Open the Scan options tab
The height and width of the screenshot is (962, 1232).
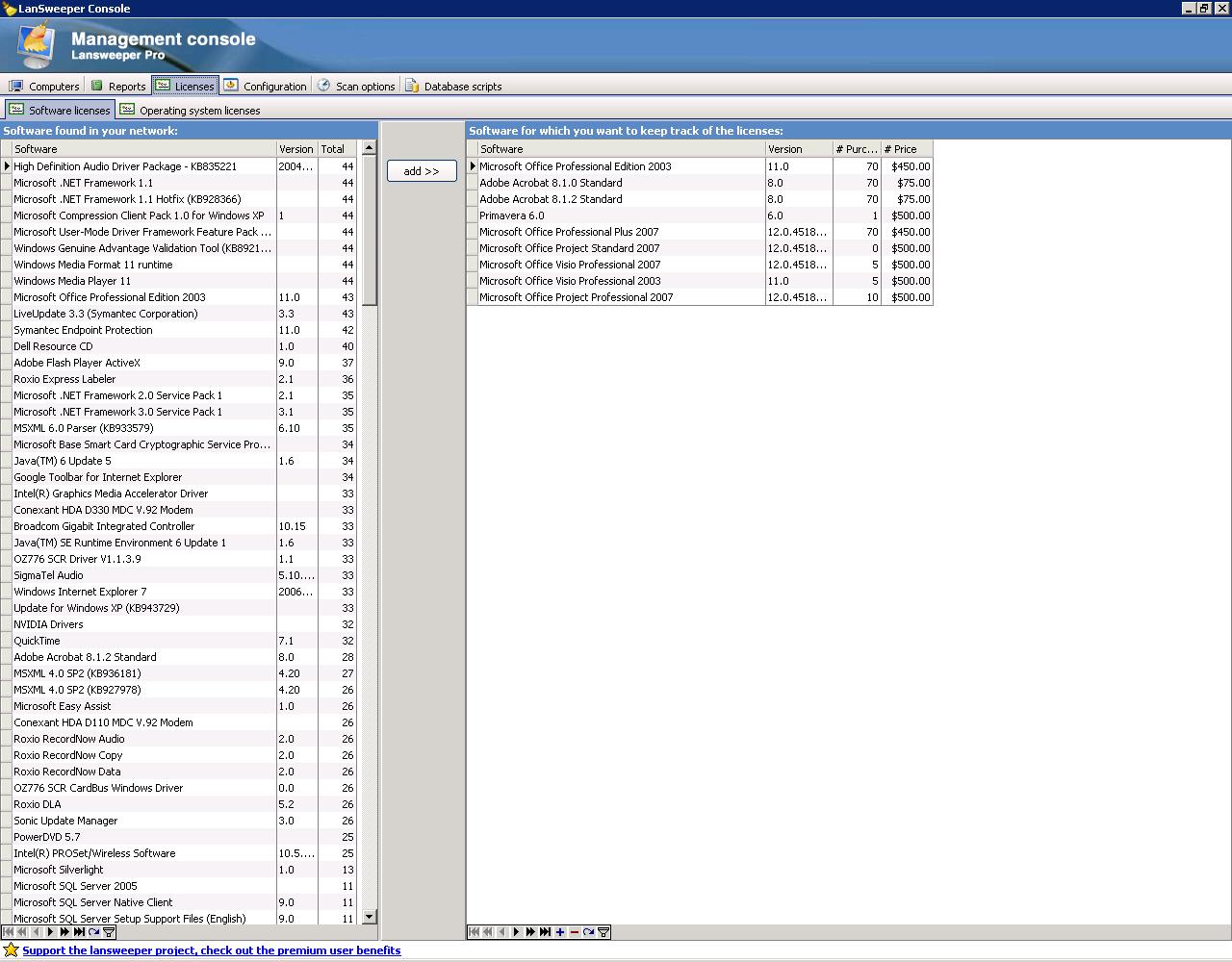(356, 87)
